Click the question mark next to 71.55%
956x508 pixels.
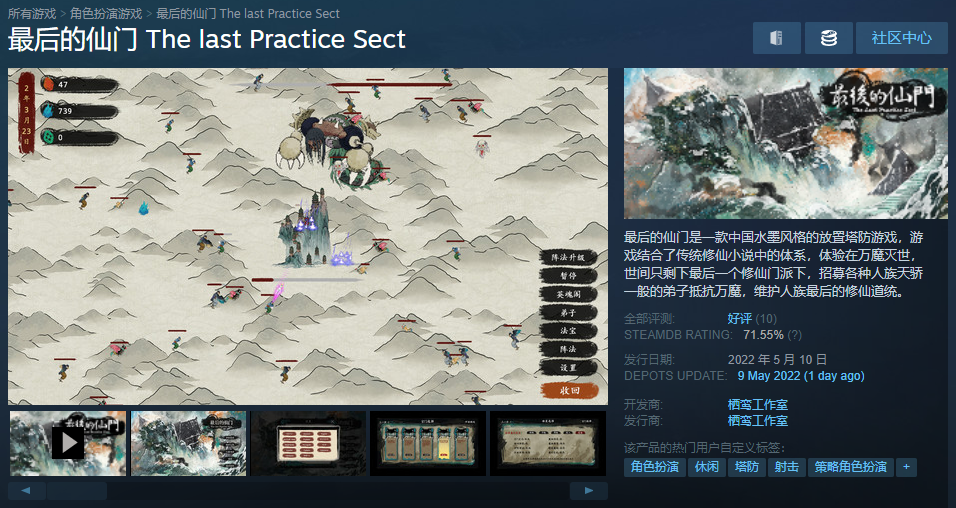[x=794, y=335]
